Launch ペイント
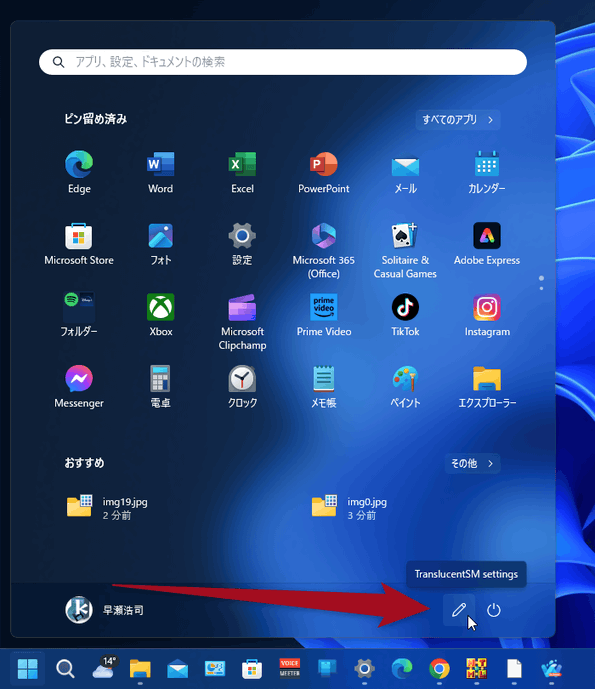595x689 pixels. [405, 387]
